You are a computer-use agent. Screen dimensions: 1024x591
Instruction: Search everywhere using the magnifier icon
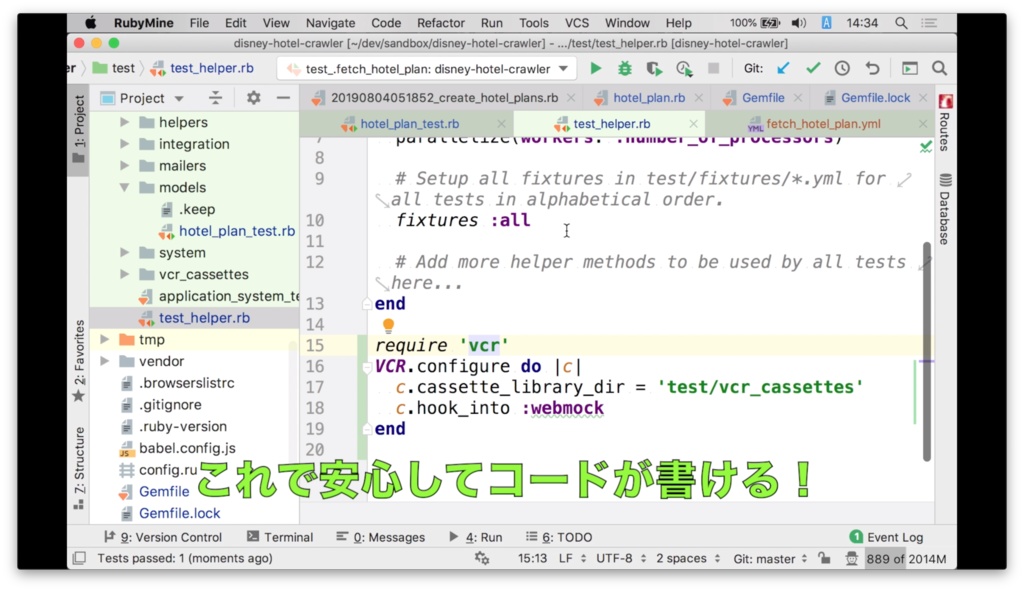pos(940,68)
